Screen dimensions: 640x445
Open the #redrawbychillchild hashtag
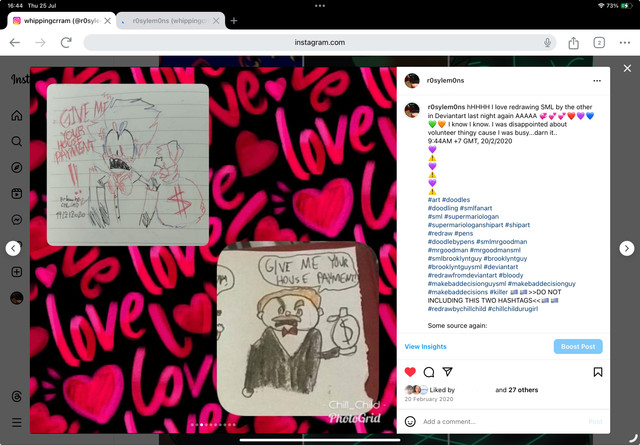point(457,309)
